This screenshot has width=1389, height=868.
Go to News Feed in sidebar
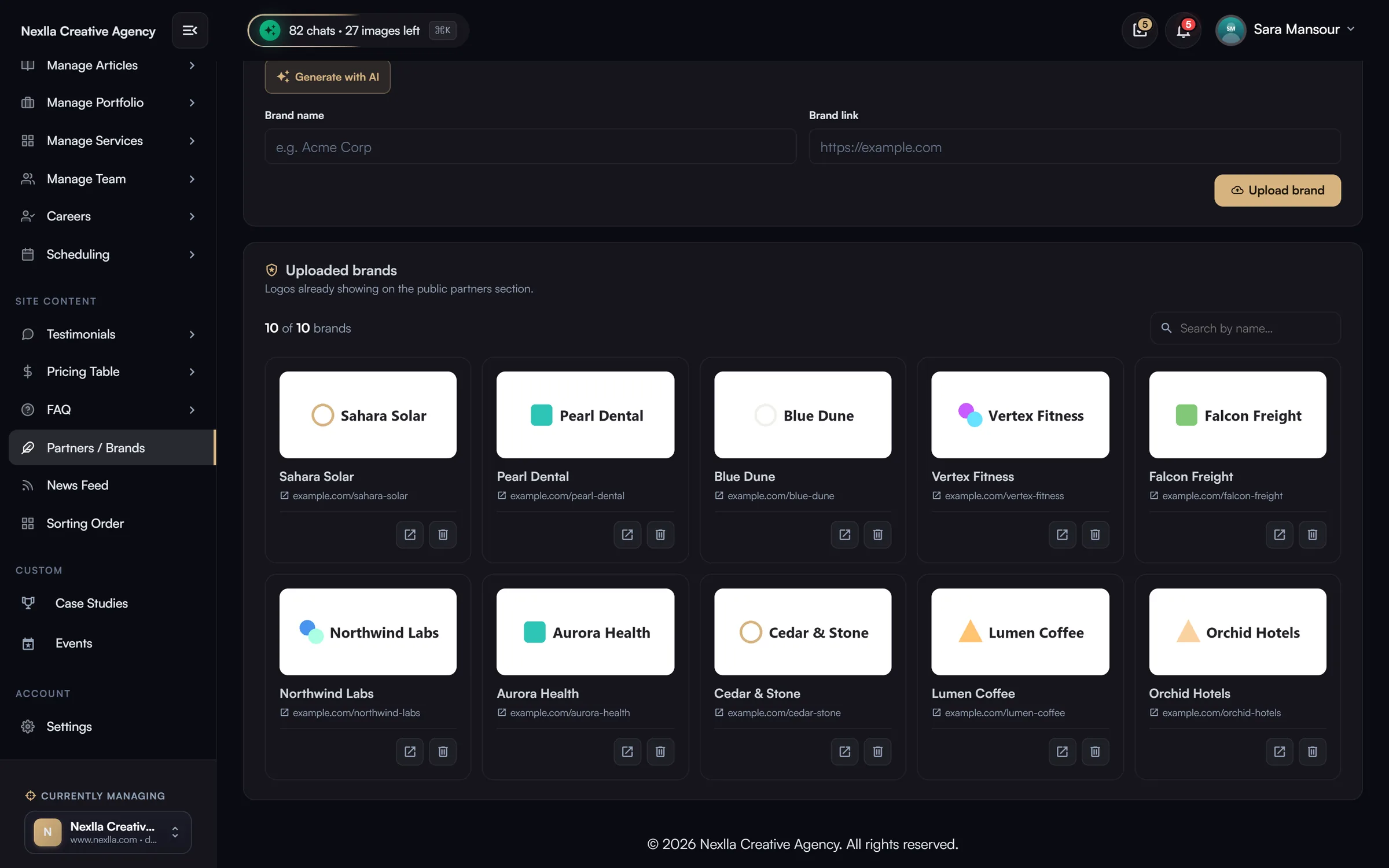[112, 485]
